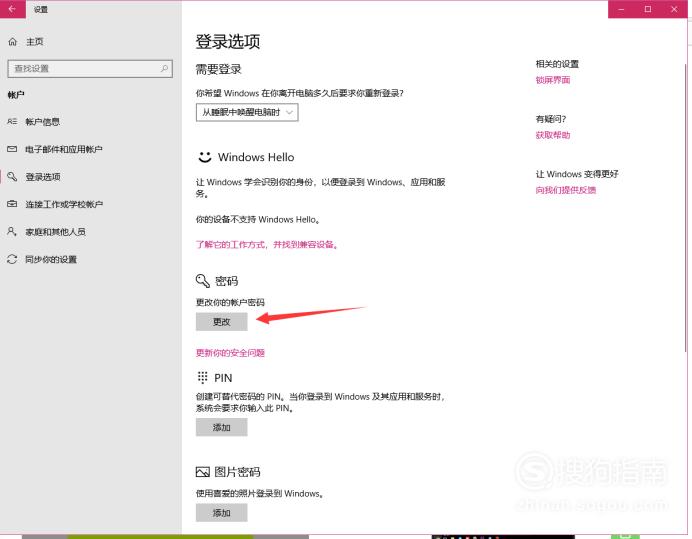Click the 相关的设置 heading
This screenshot has width=692, height=539.
557,64
